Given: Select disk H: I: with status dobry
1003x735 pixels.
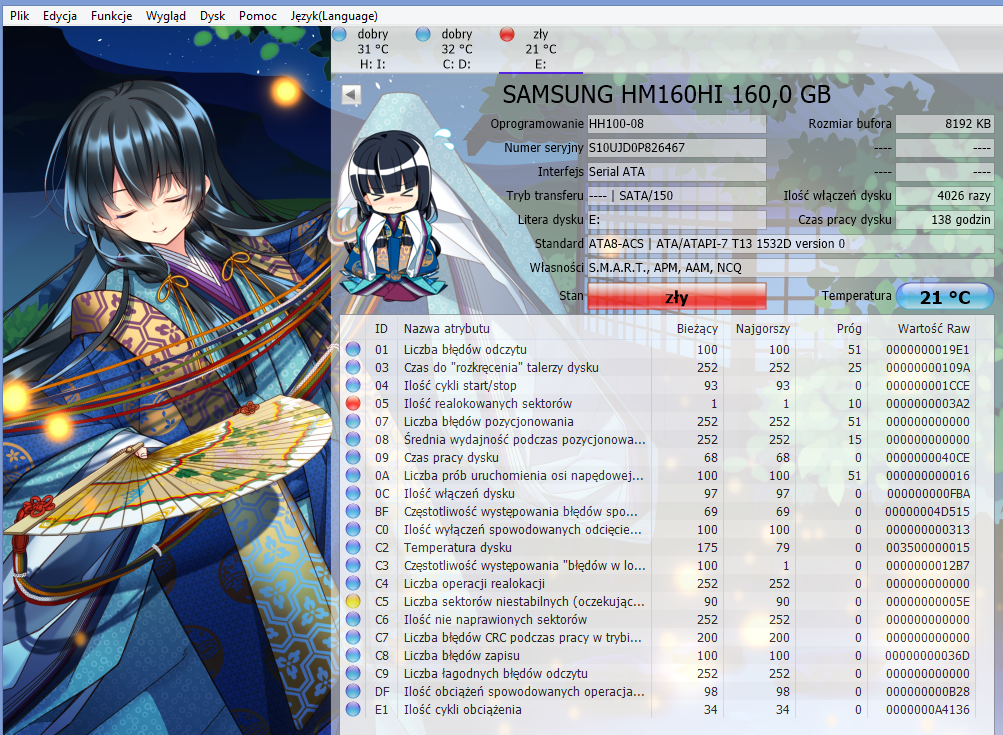Looking at the screenshot, I should coord(372,49).
